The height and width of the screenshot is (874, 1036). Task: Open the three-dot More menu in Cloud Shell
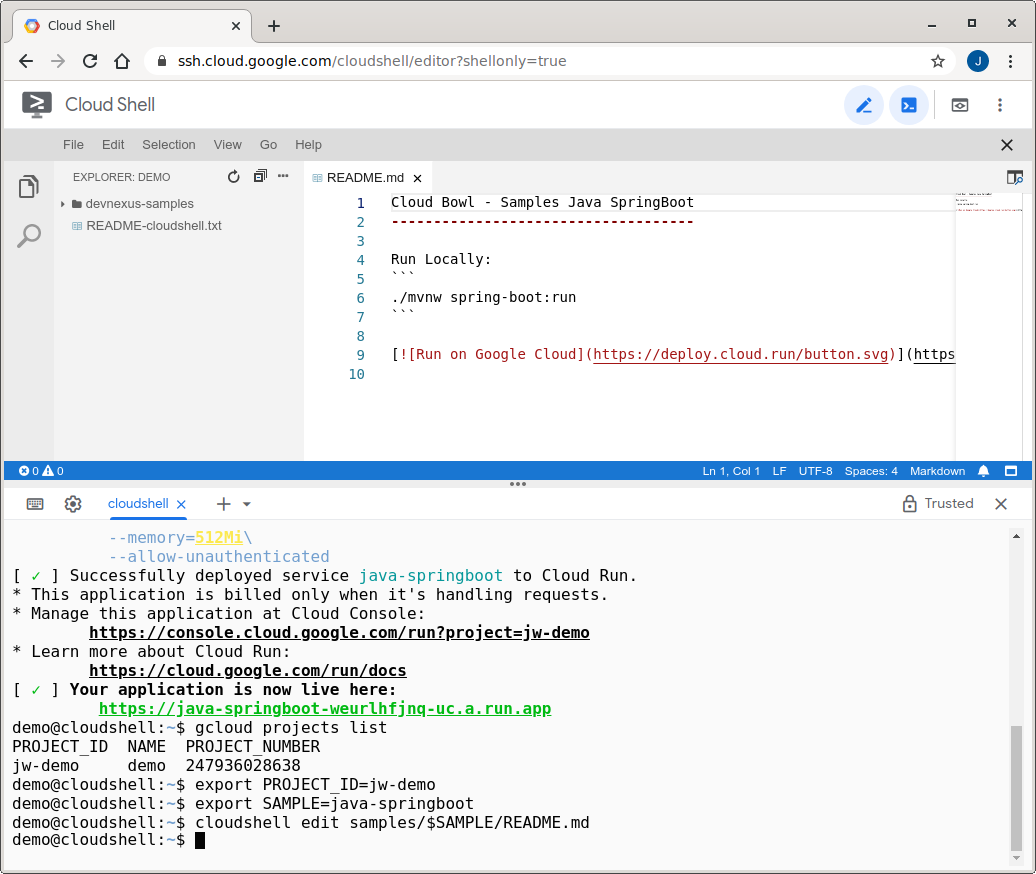pyautogui.click(x=1000, y=105)
